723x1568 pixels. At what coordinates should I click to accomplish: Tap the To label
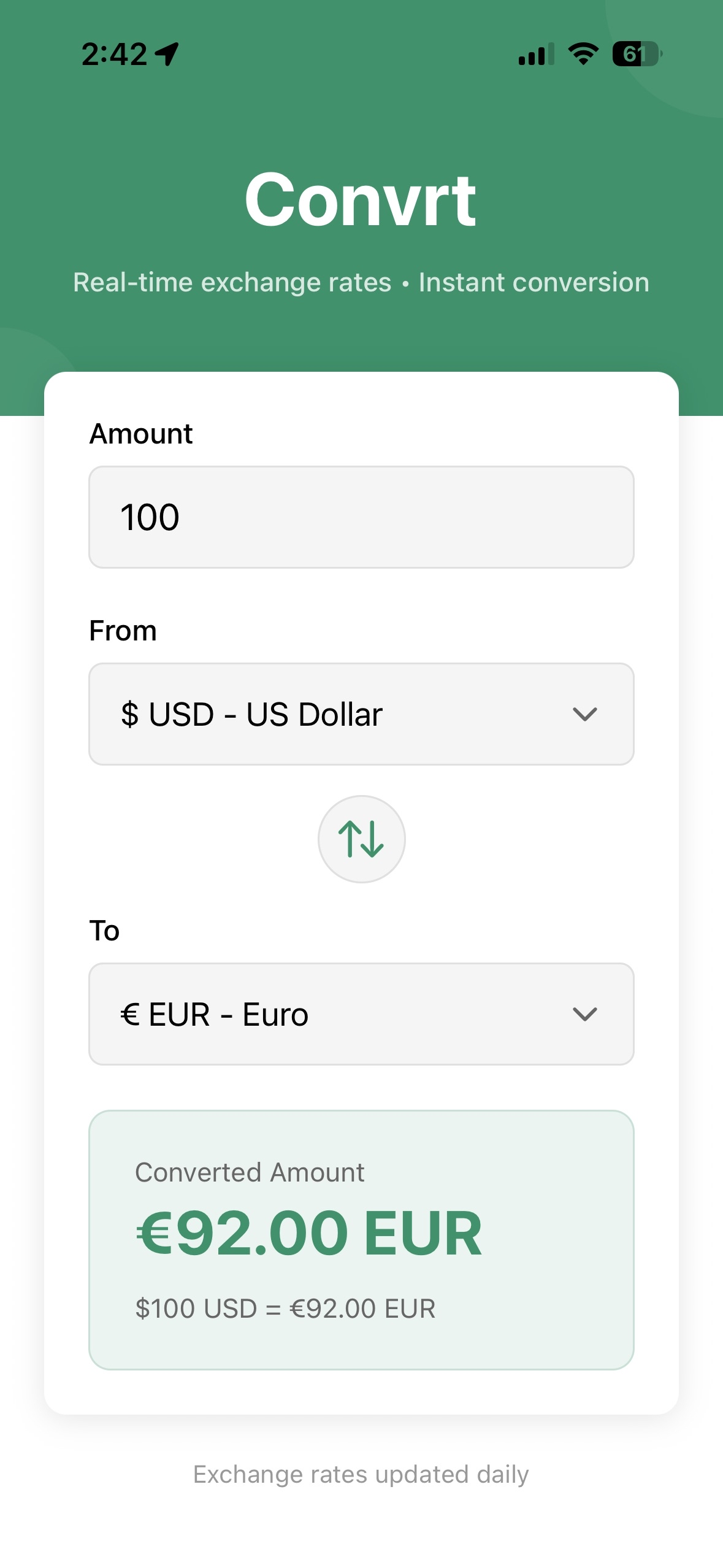coord(104,931)
